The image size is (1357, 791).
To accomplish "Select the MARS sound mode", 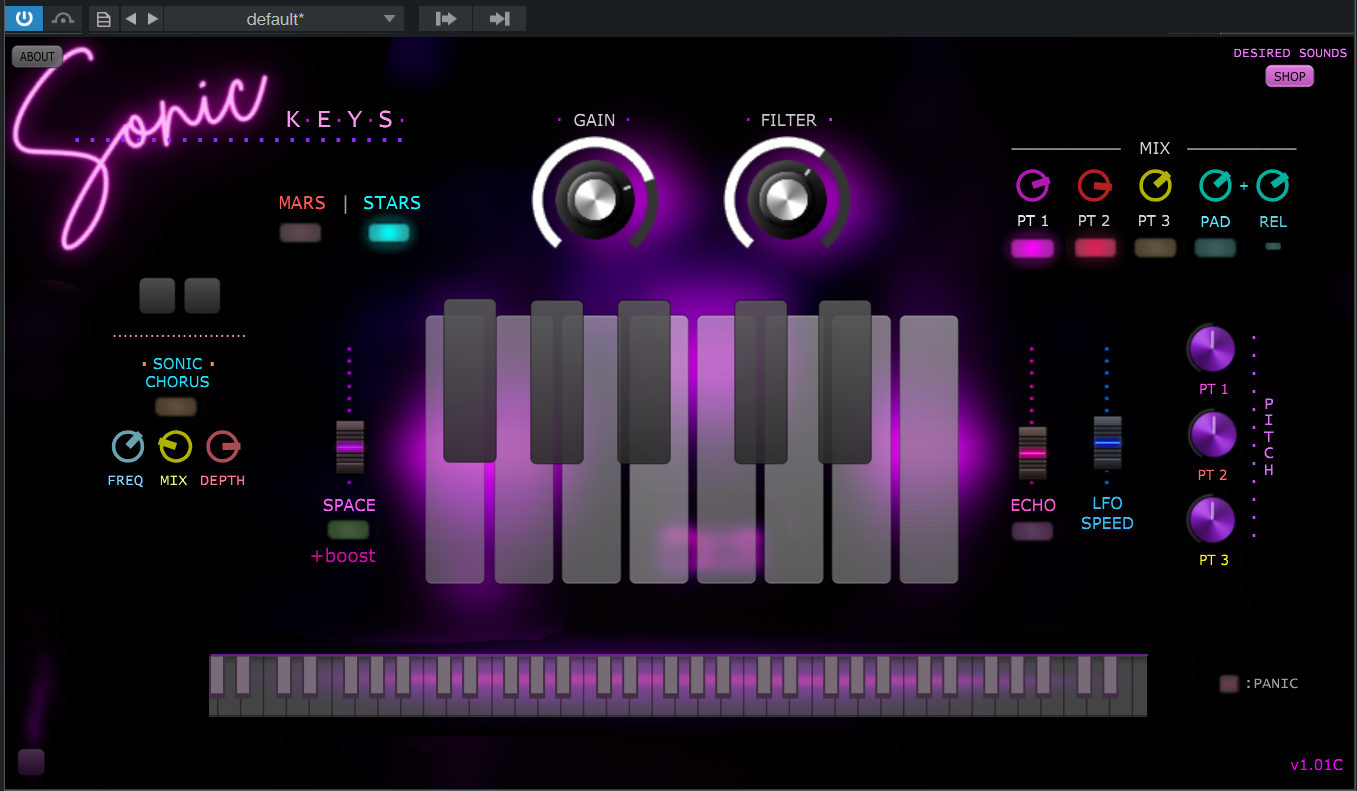I will (x=301, y=232).
